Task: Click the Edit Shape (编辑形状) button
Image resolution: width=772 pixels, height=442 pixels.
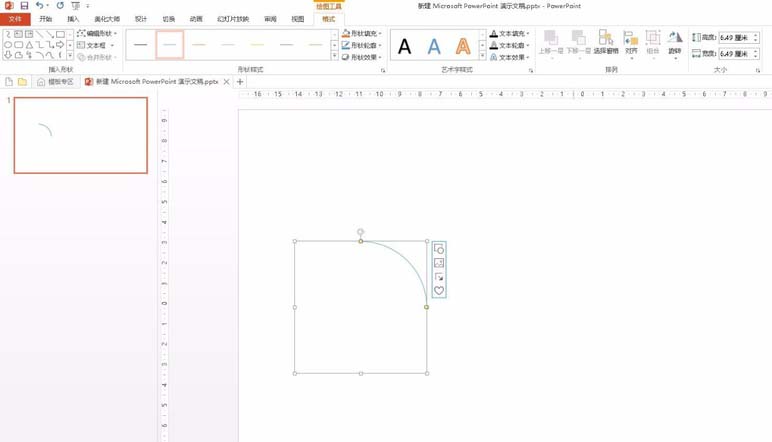Action: point(97,33)
